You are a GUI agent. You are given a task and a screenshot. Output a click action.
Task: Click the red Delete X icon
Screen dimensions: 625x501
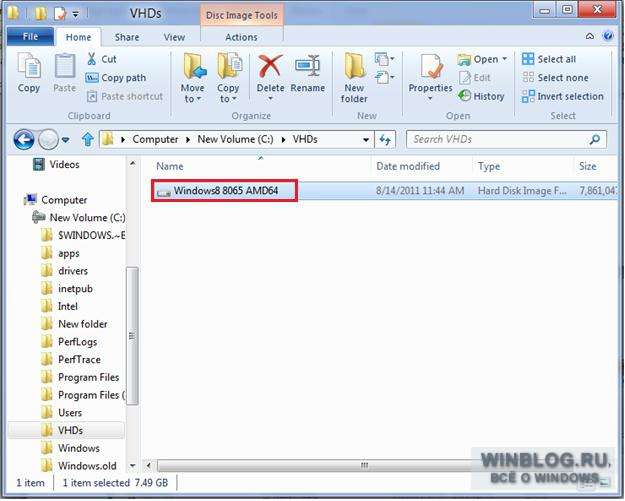[270, 66]
